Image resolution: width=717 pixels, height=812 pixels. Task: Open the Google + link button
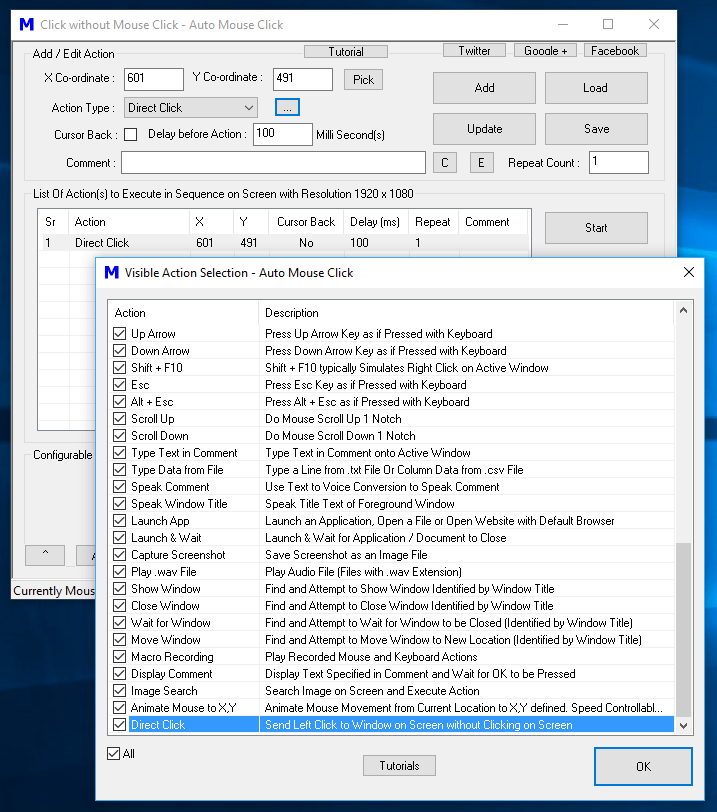(545, 50)
